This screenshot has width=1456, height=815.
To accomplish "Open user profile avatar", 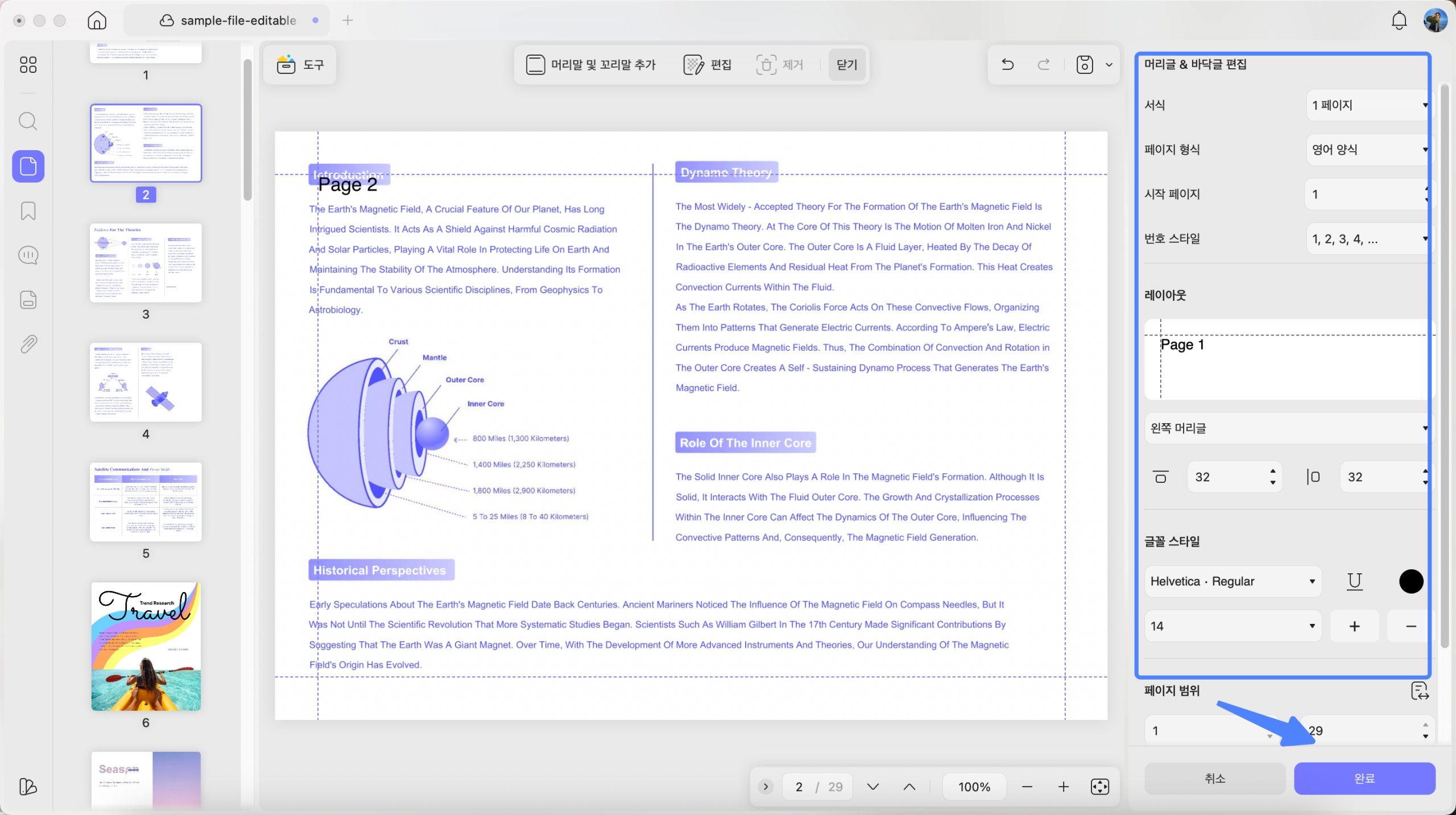I will 1435,20.
